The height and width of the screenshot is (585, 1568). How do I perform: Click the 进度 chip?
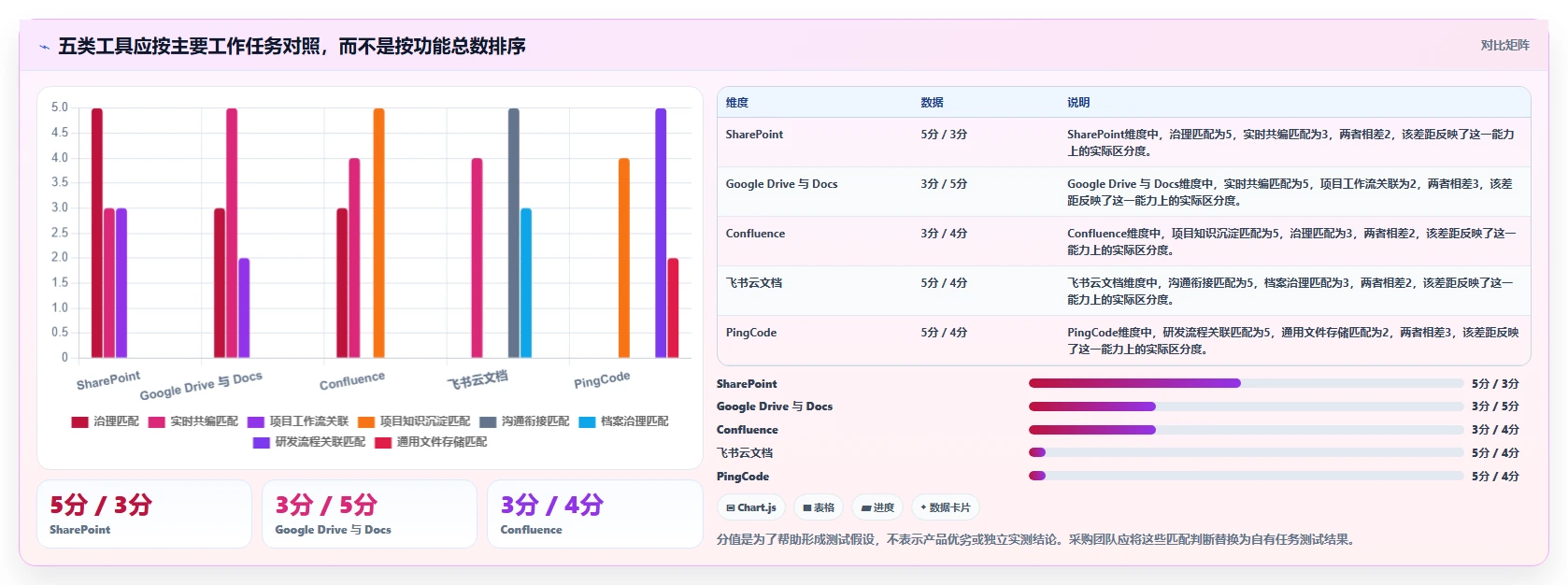[877, 507]
